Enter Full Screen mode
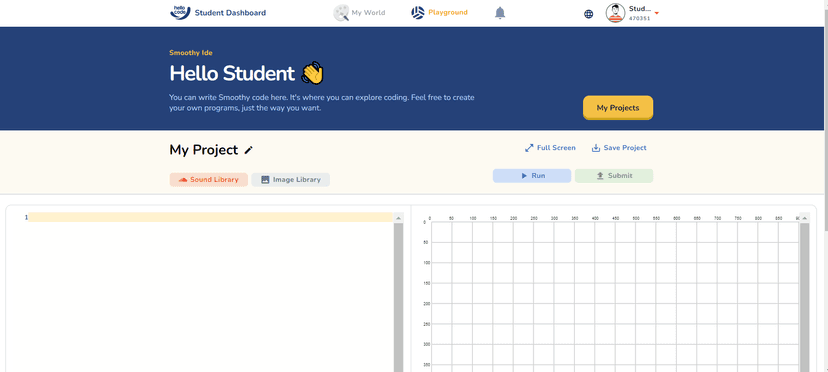The height and width of the screenshot is (372, 828). [550, 148]
